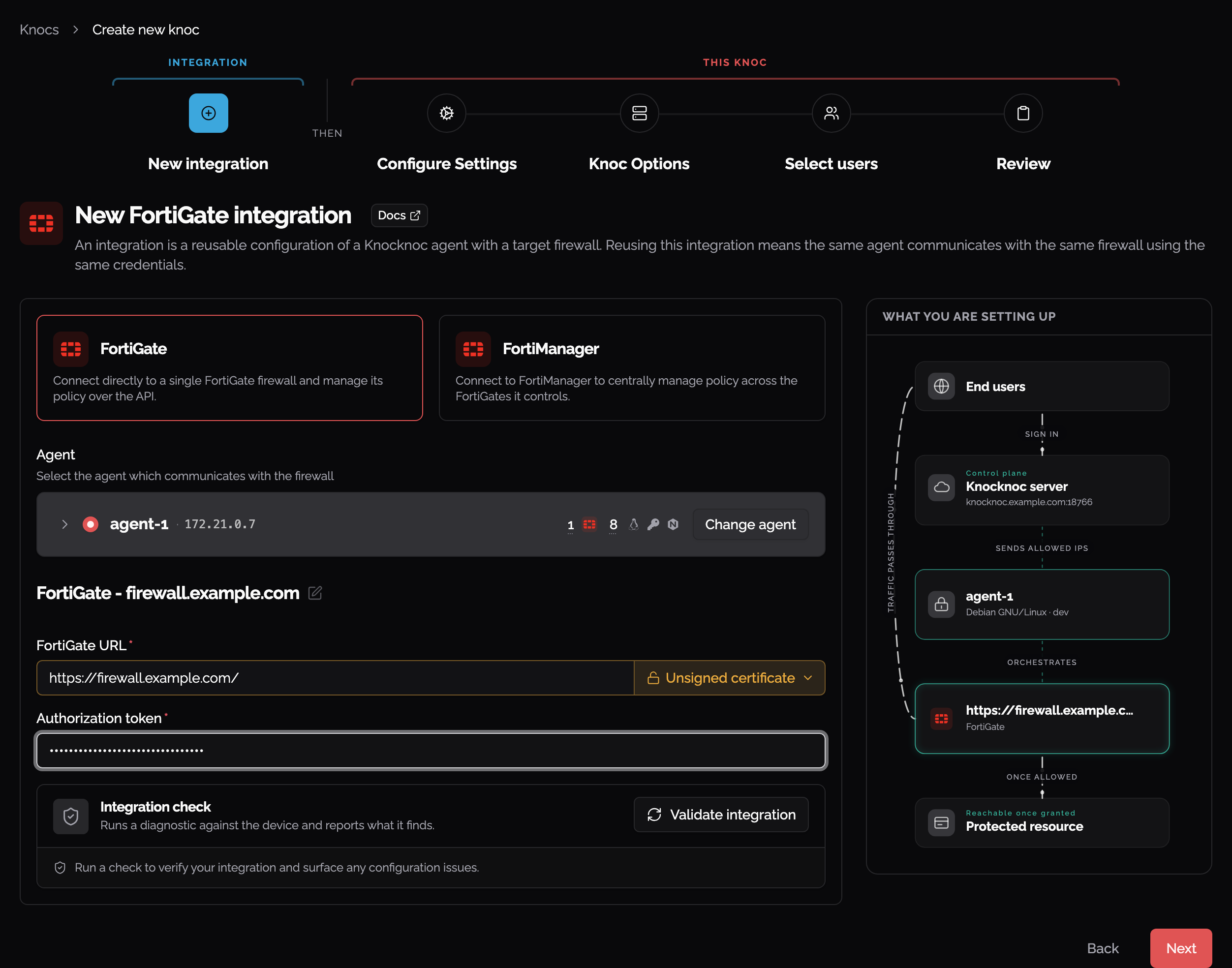Choose the FortiManager integration type card
The height and width of the screenshot is (968, 1232).
(632, 368)
